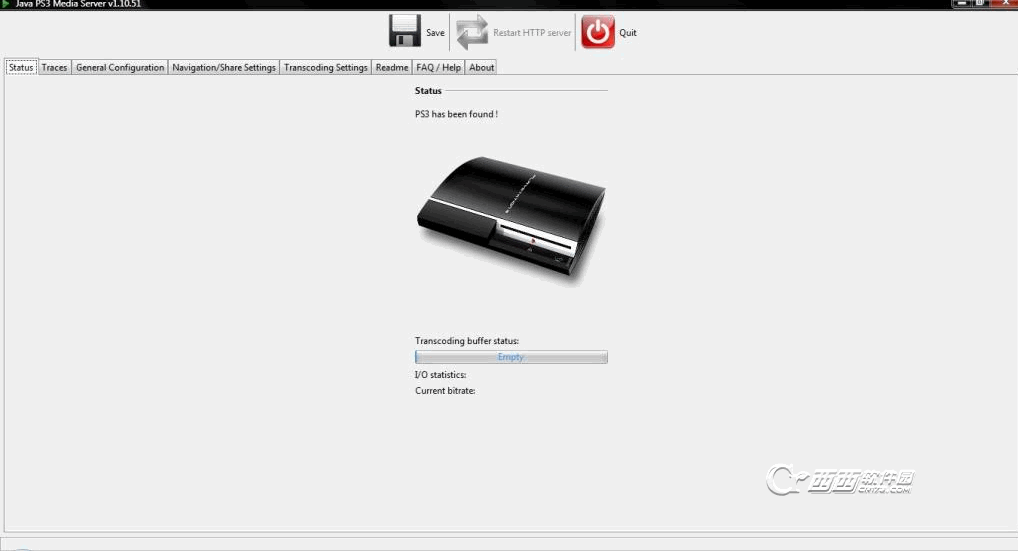Go to the Transcoding Settings tab
Viewport: 1018px width, 551px height.
326,67
